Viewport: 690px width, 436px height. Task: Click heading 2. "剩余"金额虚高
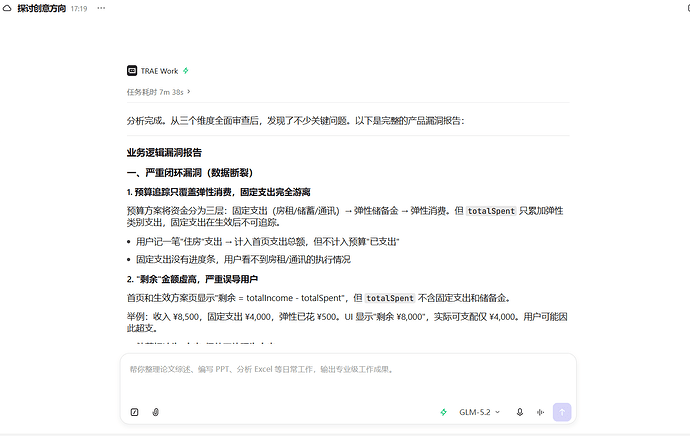[192, 279]
